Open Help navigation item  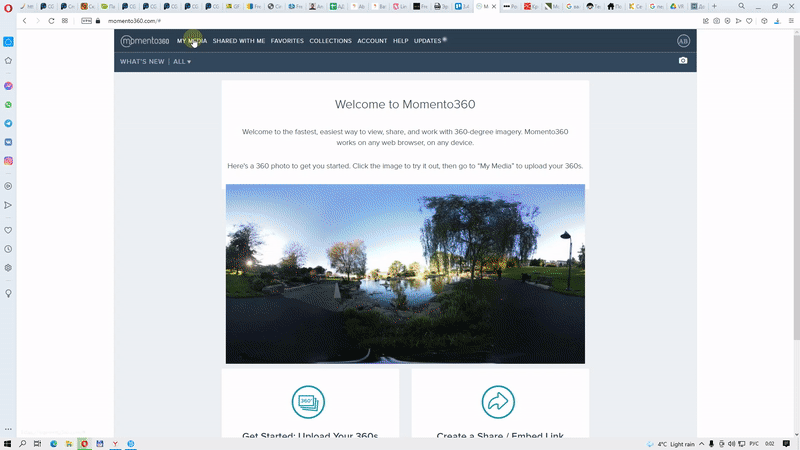click(401, 41)
